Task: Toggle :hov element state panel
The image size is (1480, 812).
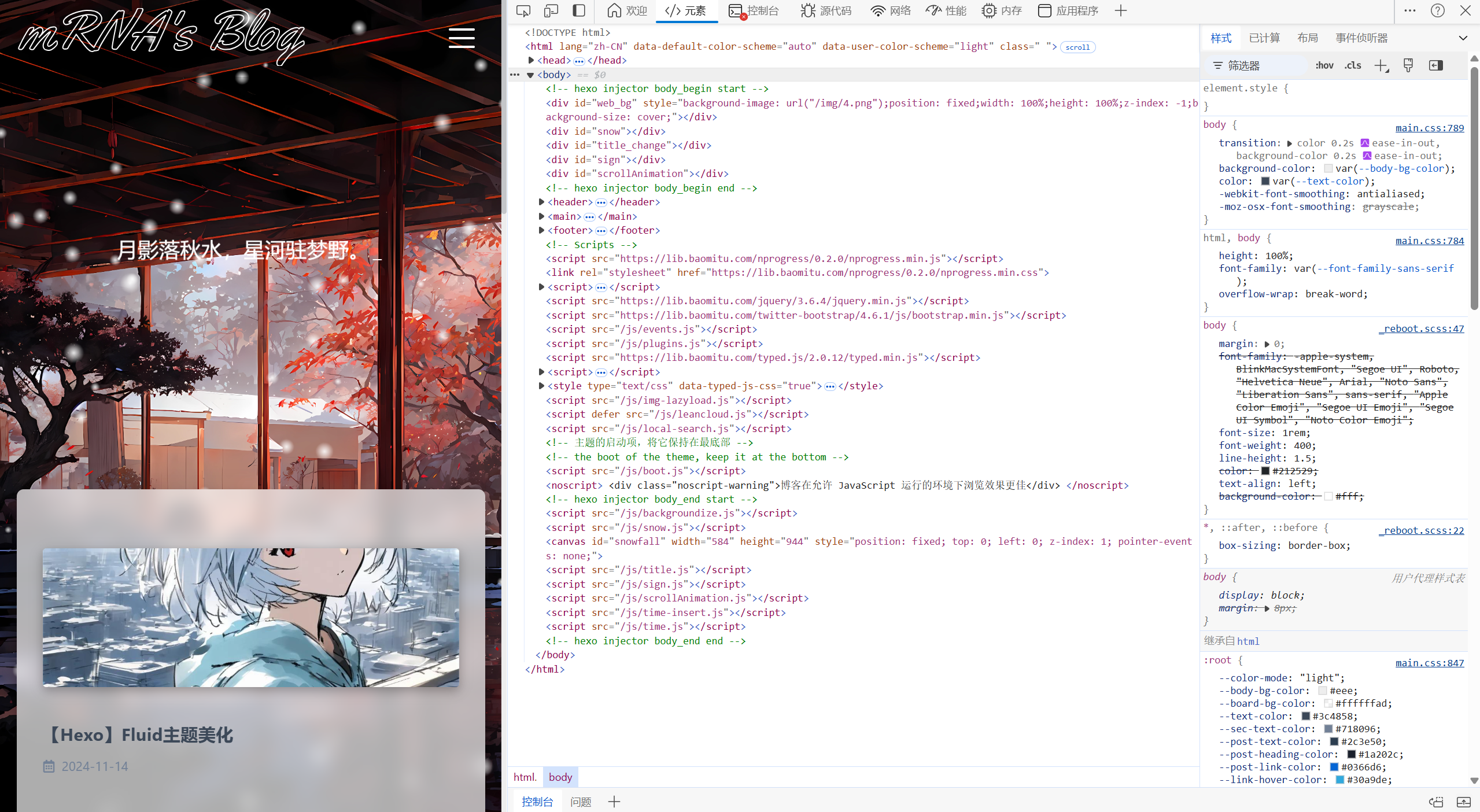Action: (1324, 65)
